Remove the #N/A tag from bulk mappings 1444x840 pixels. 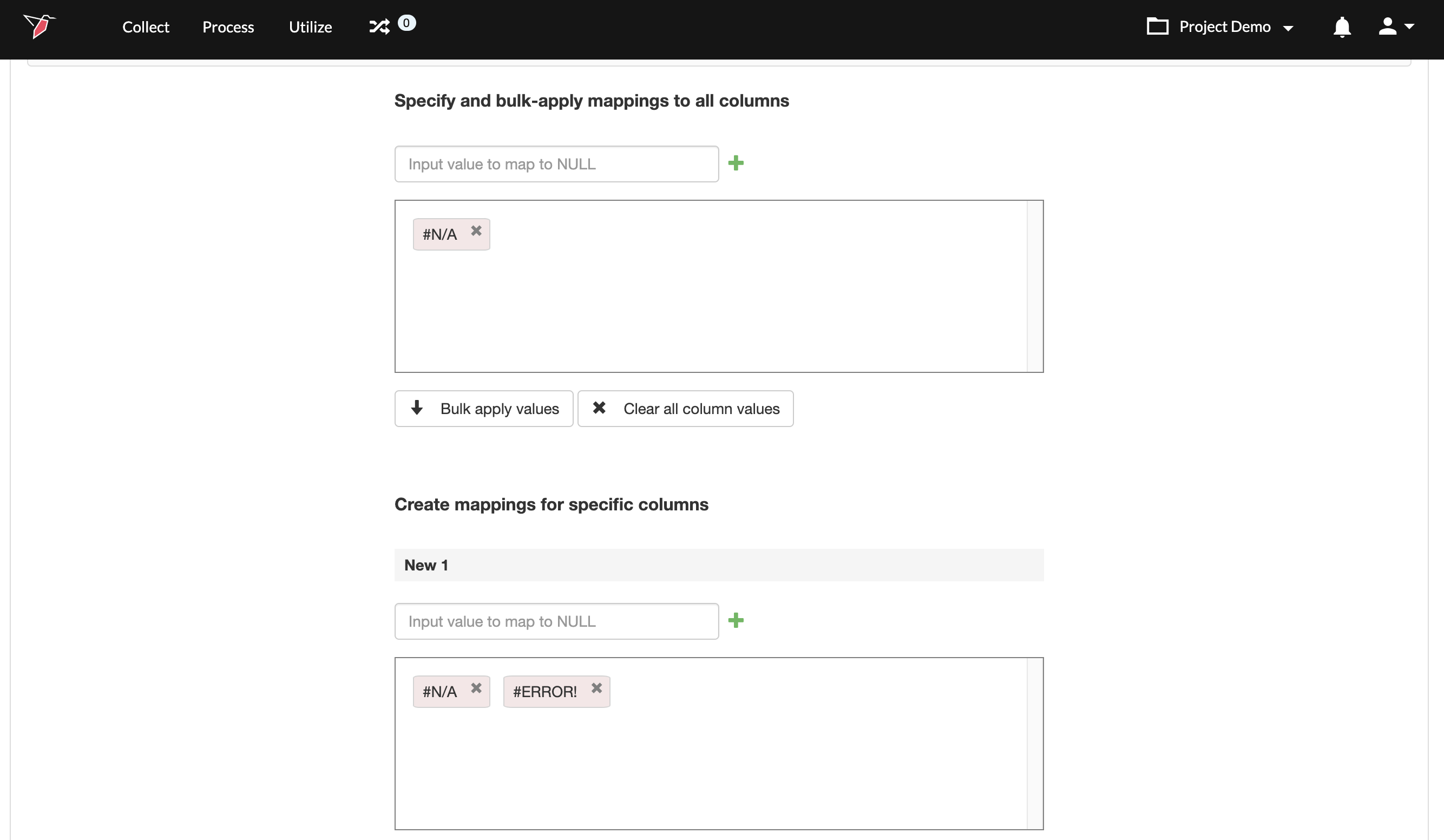(x=476, y=231)
